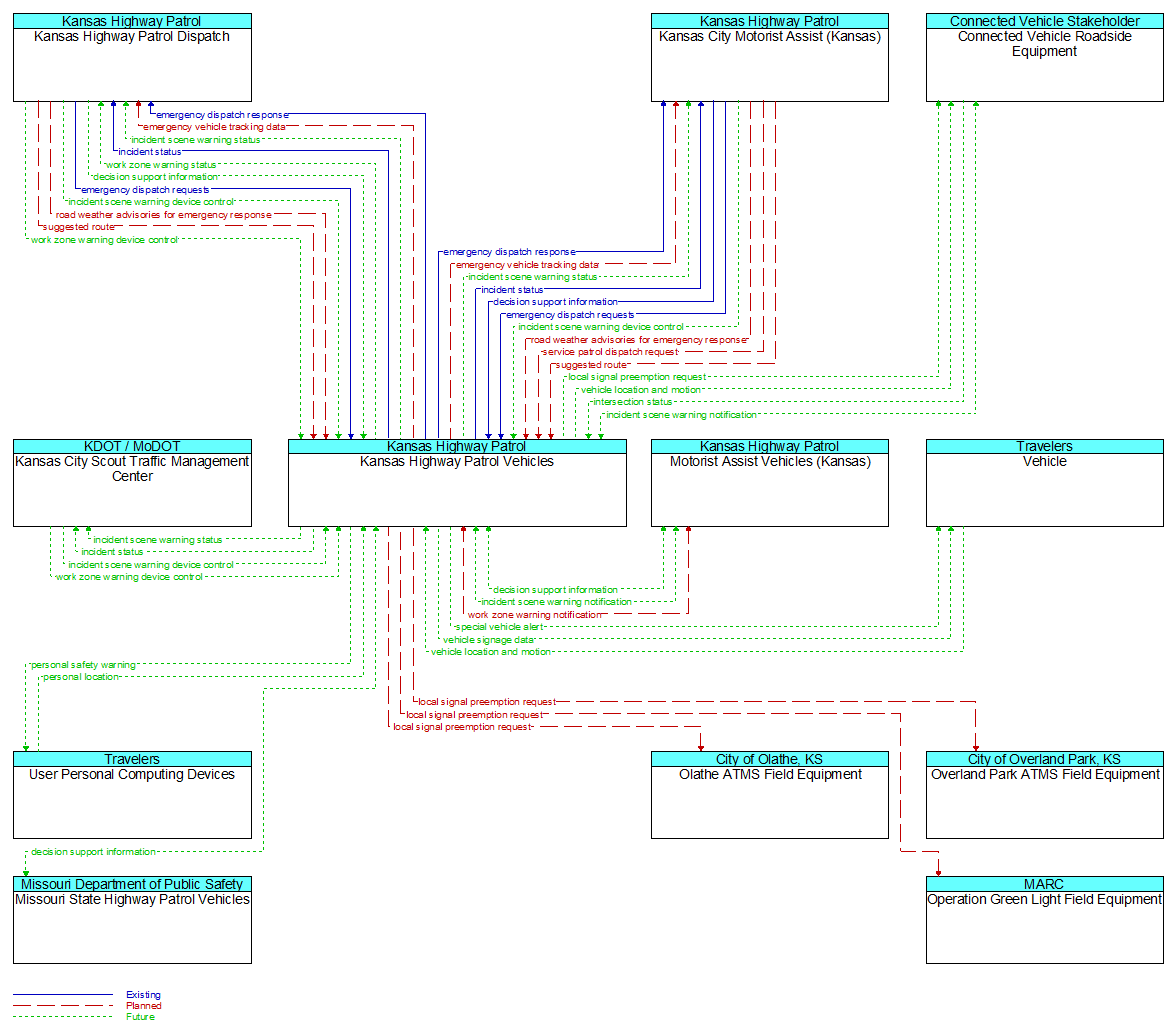The image size is (1173, 1034).
Task: Click the 'vehicle signage data' flow label
Action: click(489, 640)
